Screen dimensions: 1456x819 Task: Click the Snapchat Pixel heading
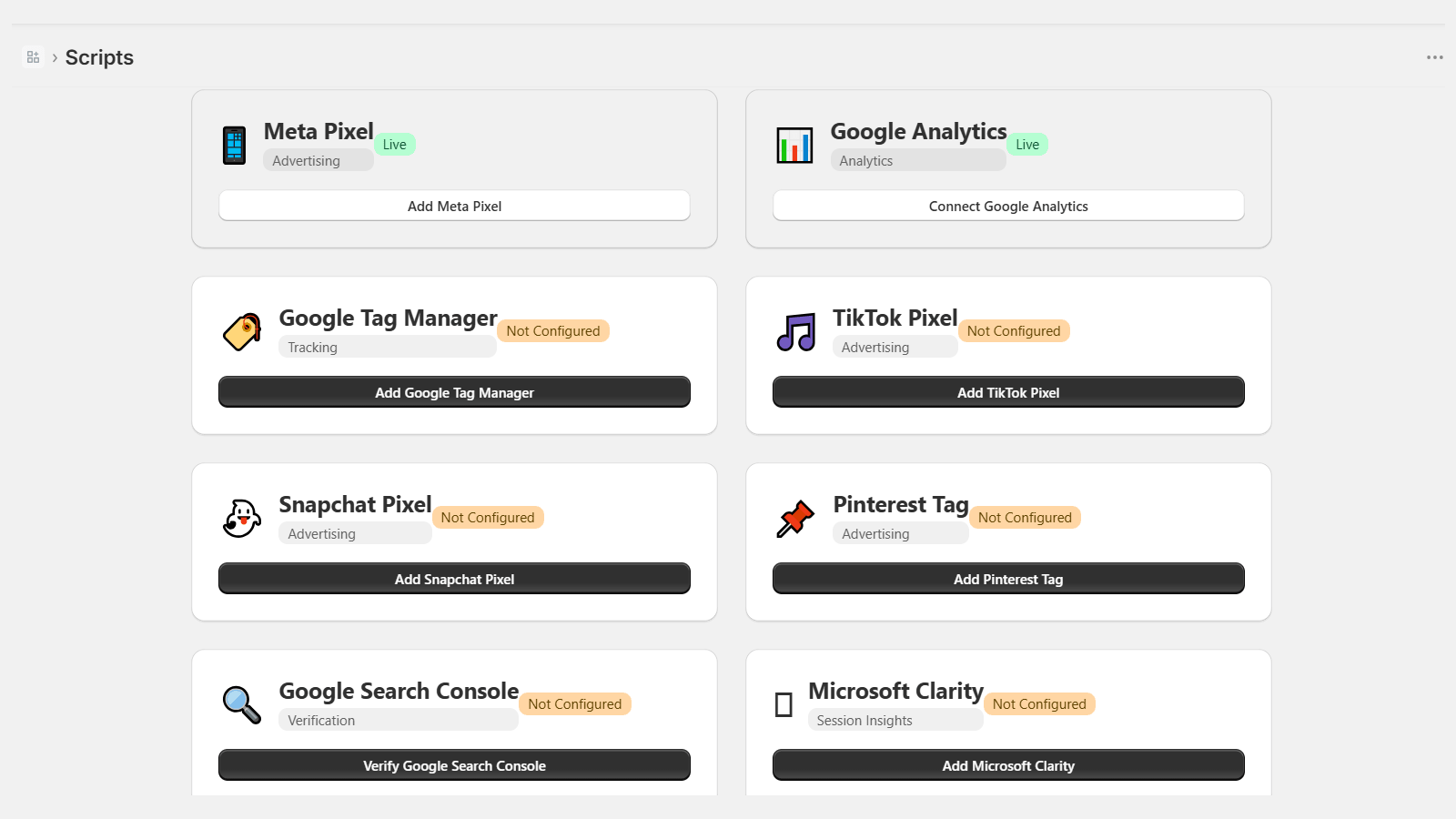click(x=355, y=504)
